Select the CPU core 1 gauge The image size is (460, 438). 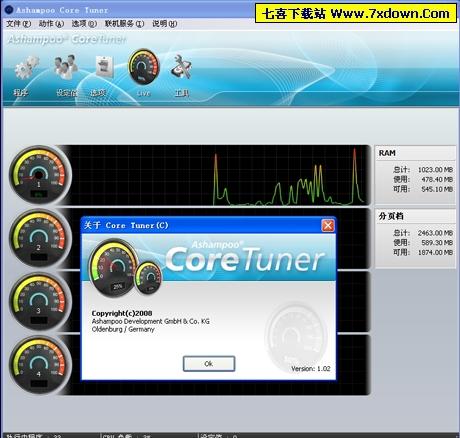point(39,175)
